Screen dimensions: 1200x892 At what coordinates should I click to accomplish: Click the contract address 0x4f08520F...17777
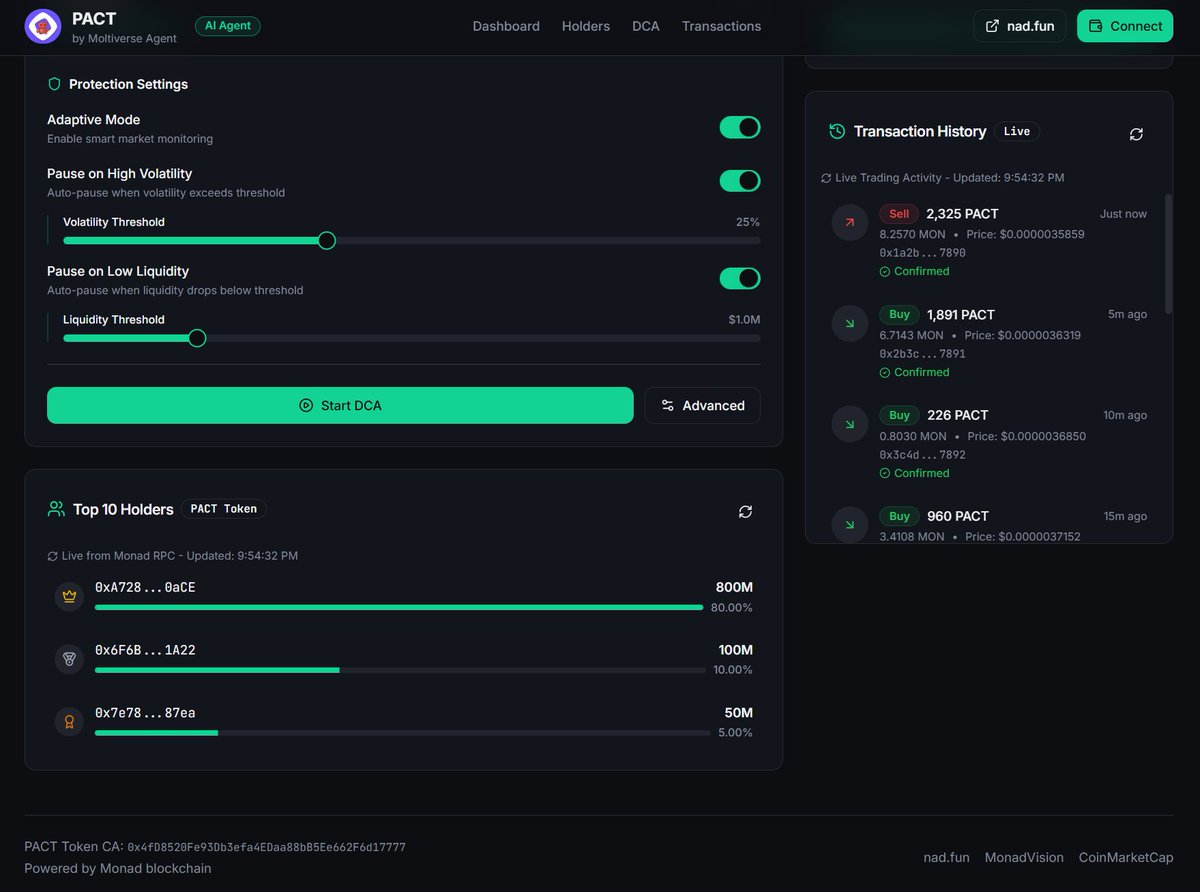click(267, 848)
